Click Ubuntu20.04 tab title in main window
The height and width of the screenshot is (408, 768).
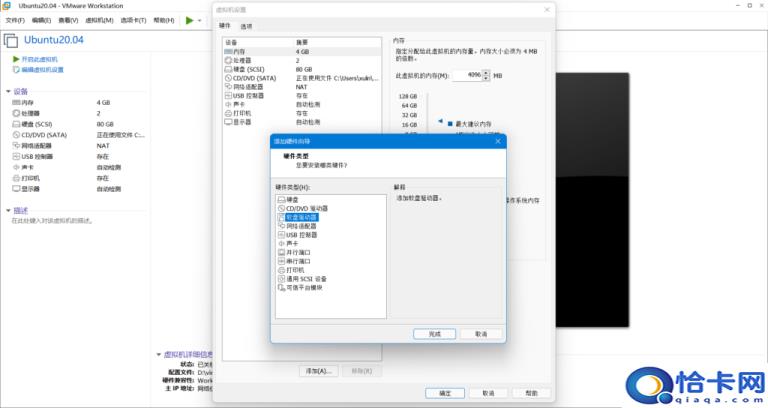point(54,40)
